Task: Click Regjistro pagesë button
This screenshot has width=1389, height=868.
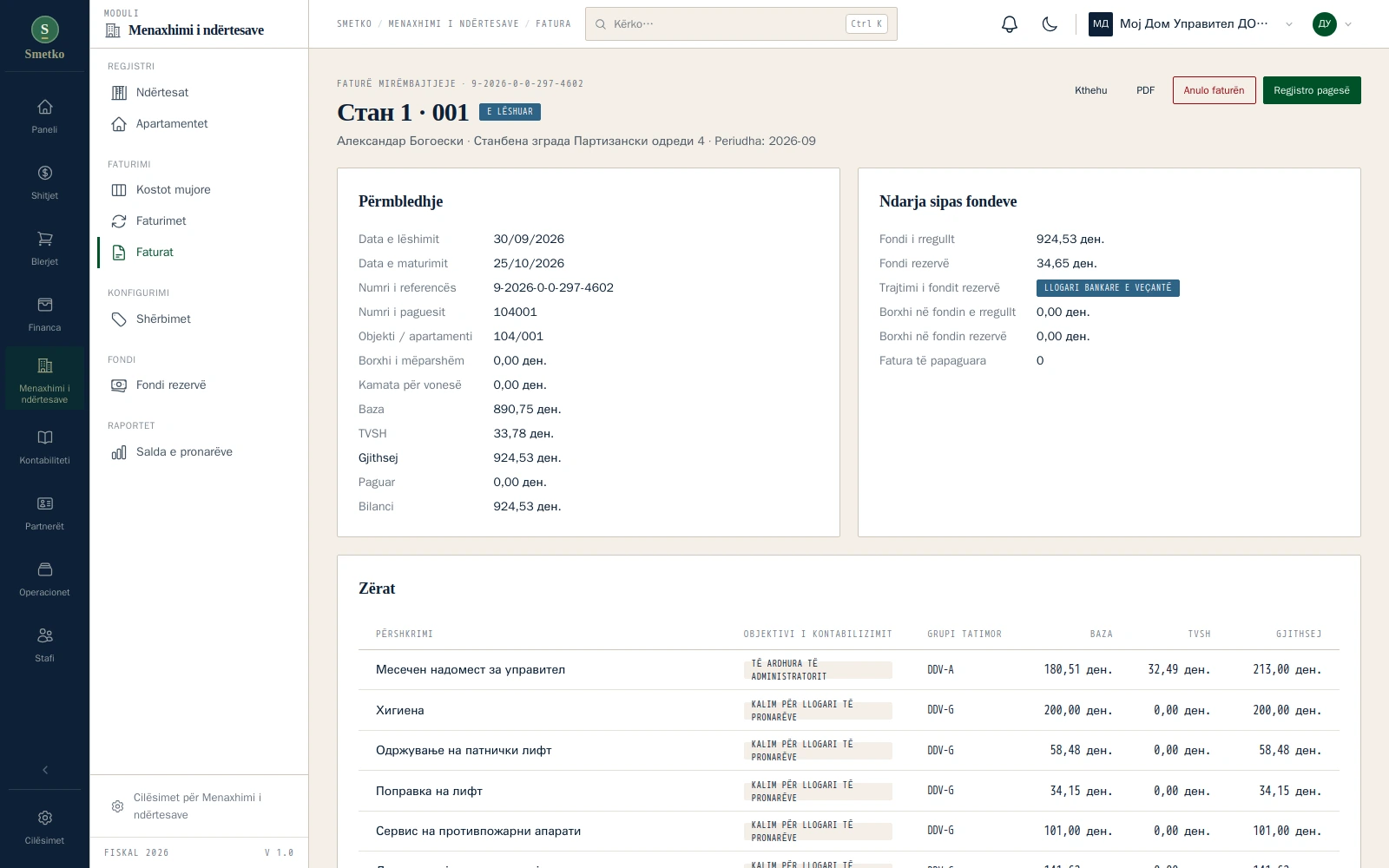Action: 1312,90
